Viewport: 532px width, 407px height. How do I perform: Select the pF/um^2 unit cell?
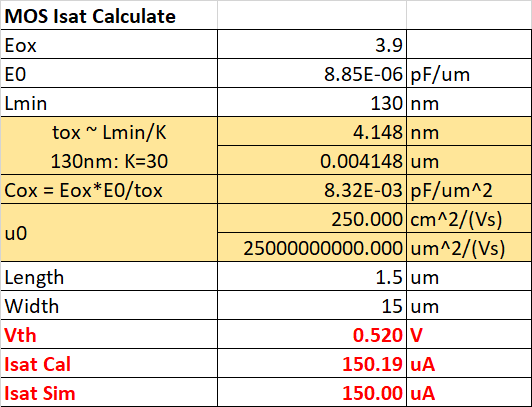pos(469,190)
